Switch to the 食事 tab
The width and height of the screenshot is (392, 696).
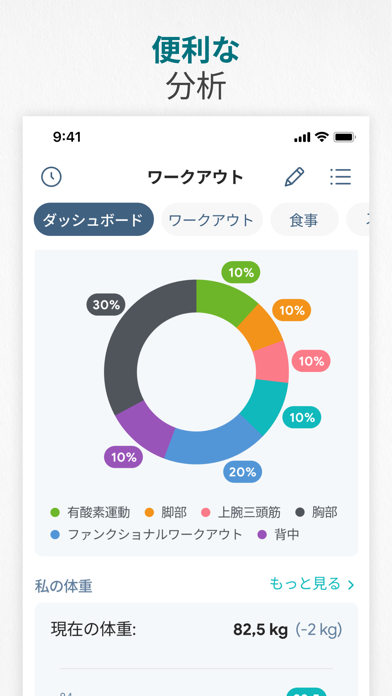304,219
